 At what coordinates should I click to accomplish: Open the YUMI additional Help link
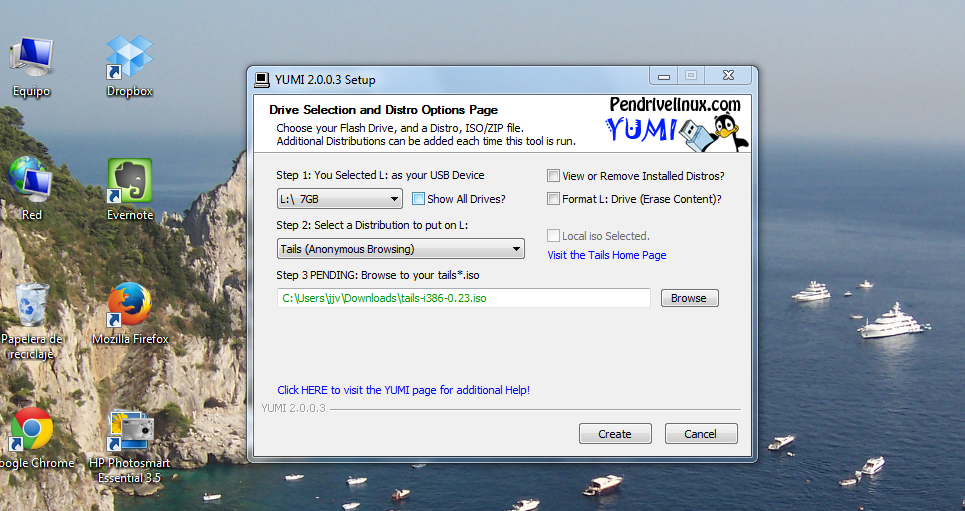click(x=403, y=390)
